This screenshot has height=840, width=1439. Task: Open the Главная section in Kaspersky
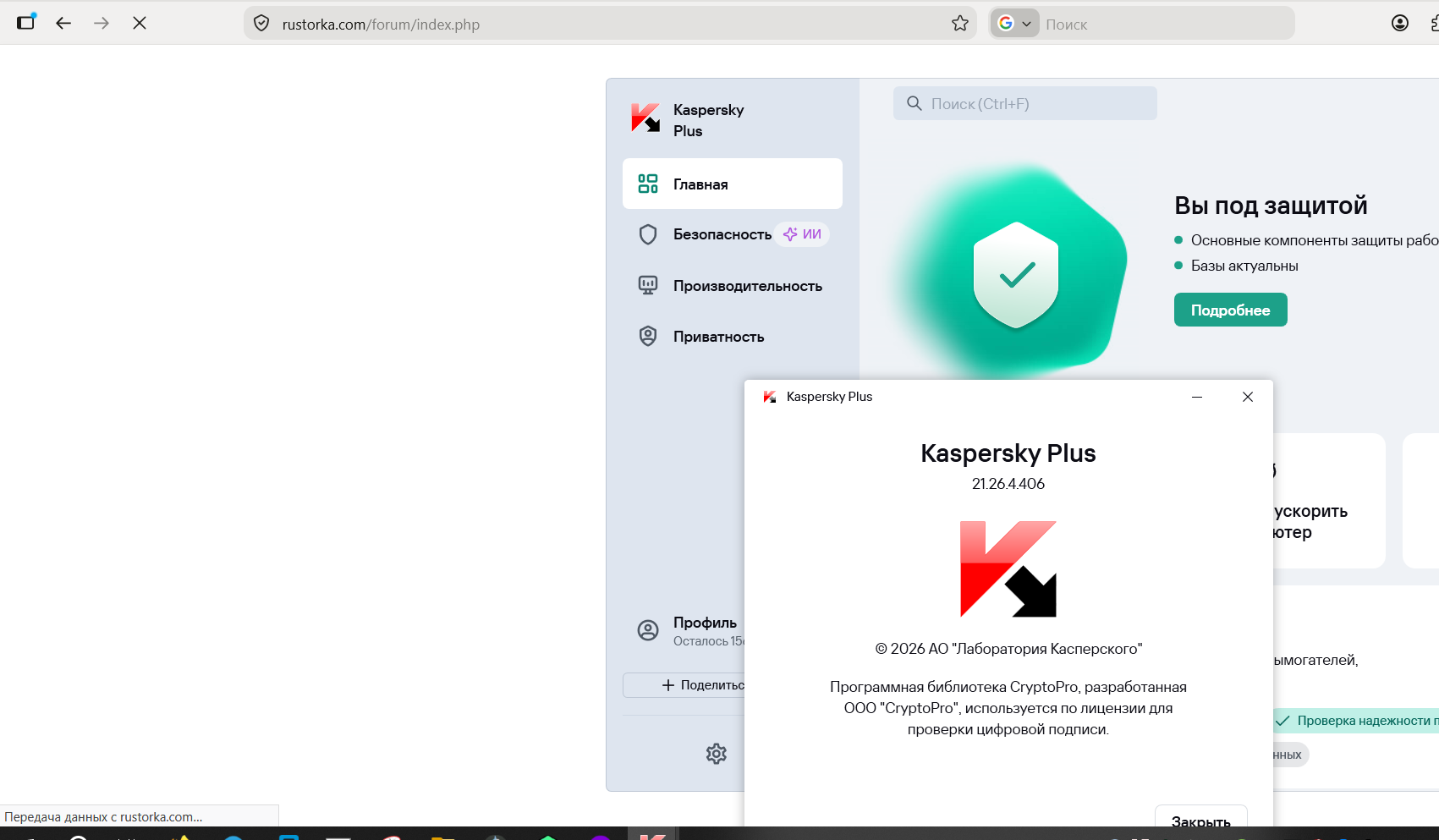click(733, 184)
